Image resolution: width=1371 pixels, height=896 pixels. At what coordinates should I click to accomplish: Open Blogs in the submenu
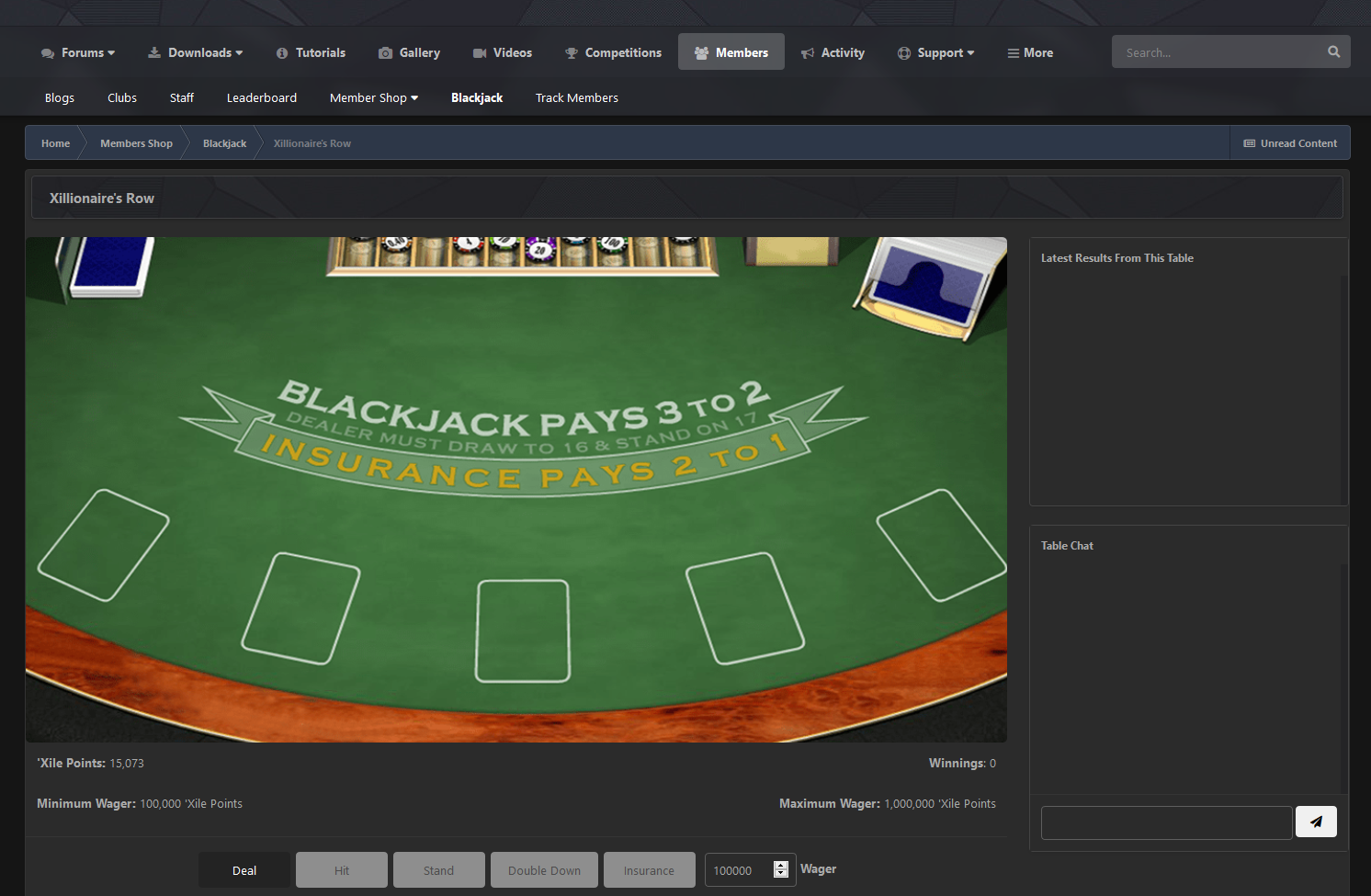(x=60, y=97)
